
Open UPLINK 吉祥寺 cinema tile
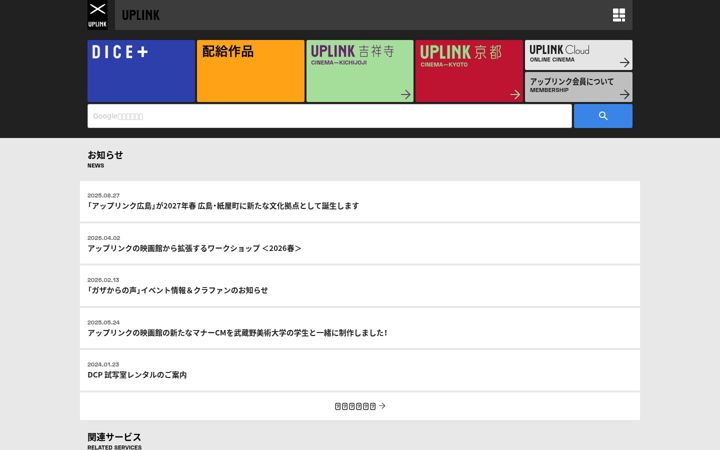pyautogui.click(x=360, y=71)
